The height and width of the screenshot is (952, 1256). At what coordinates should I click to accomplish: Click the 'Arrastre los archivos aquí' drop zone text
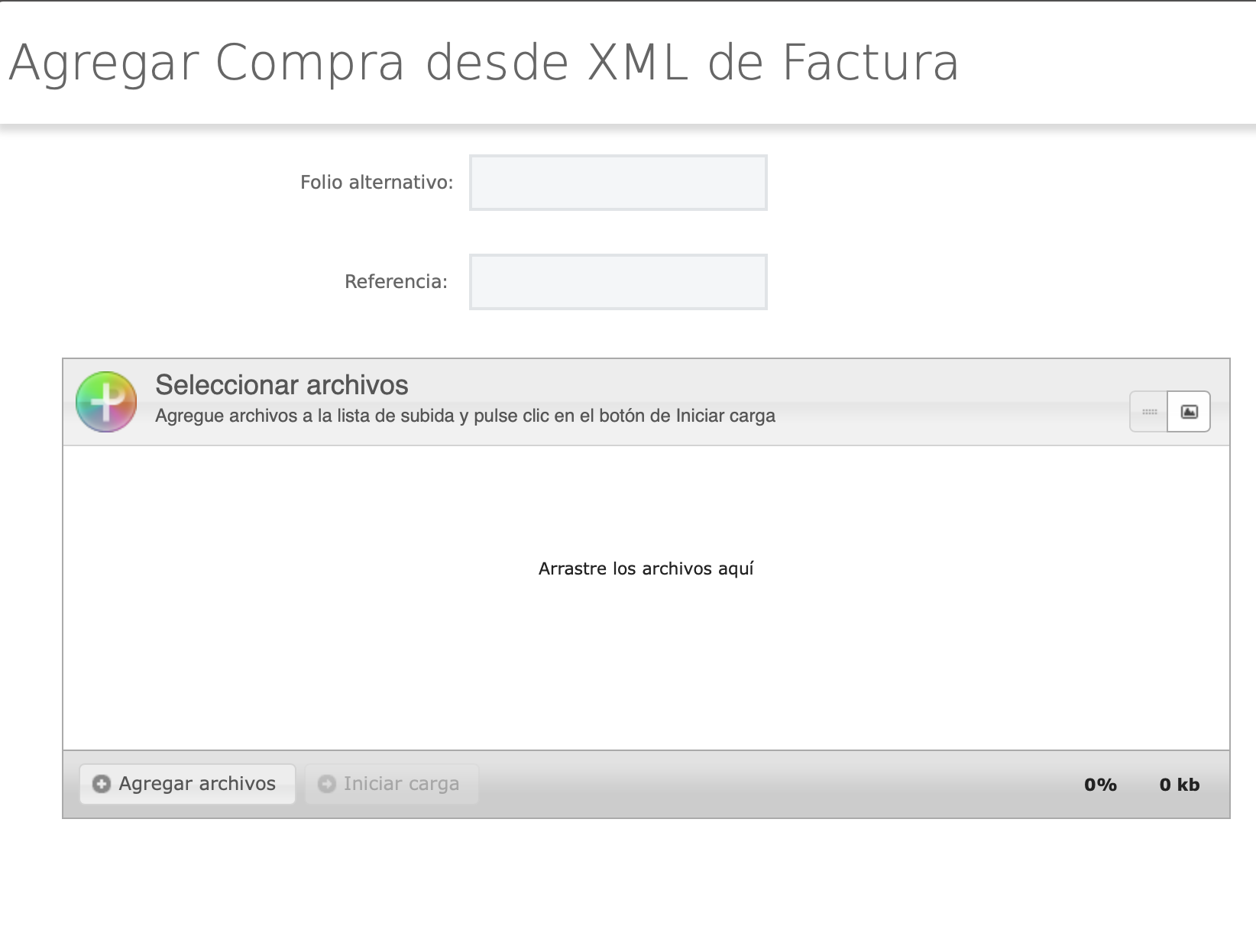point(646,568)
